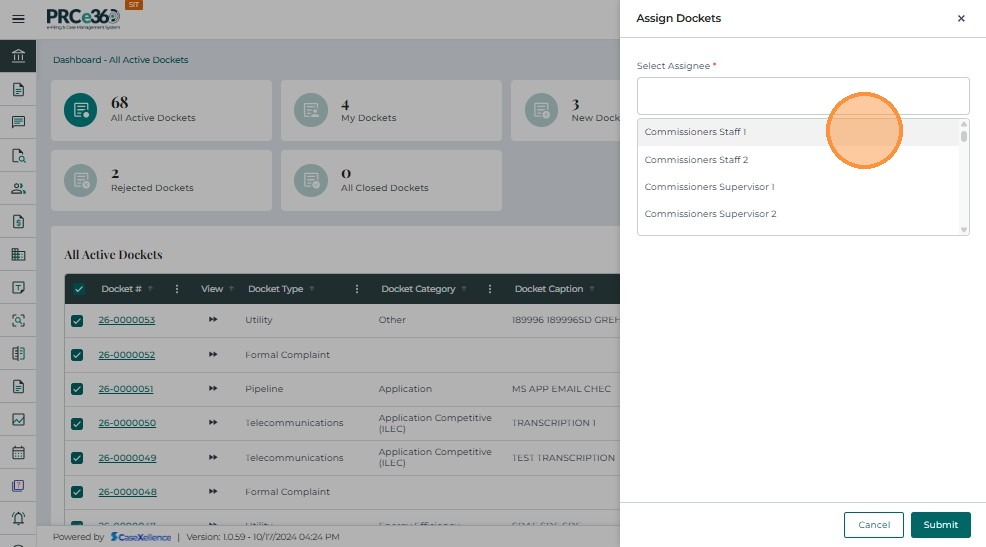
Task: Click the bank dashboard icon in sidebar
Action: 18,55
